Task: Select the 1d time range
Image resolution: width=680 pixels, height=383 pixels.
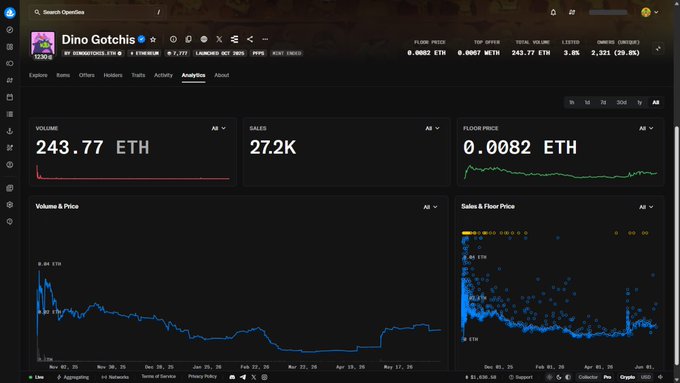Action: [587, 102]
